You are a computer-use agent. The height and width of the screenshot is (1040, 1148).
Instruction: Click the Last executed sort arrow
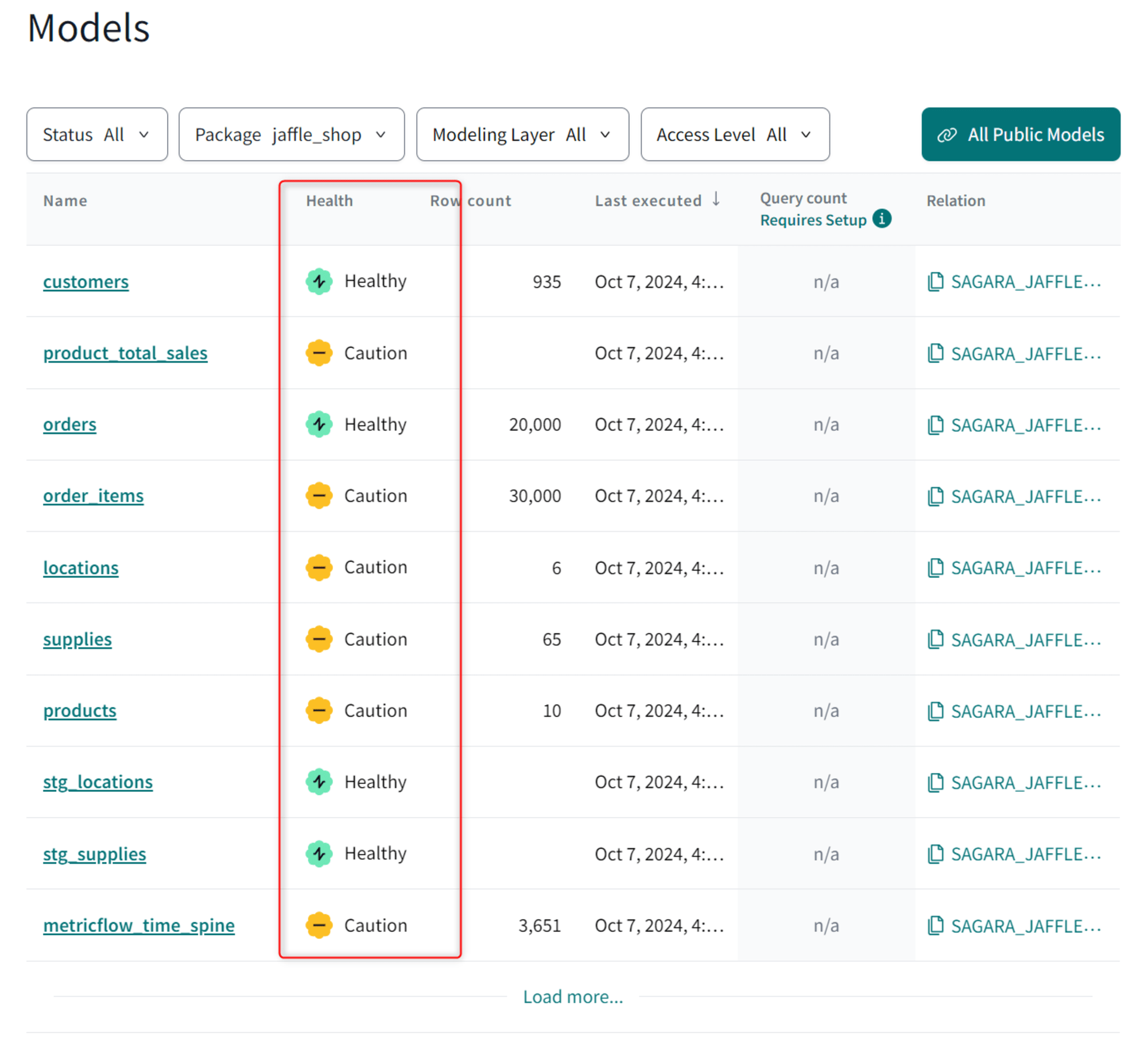(716, 199)
